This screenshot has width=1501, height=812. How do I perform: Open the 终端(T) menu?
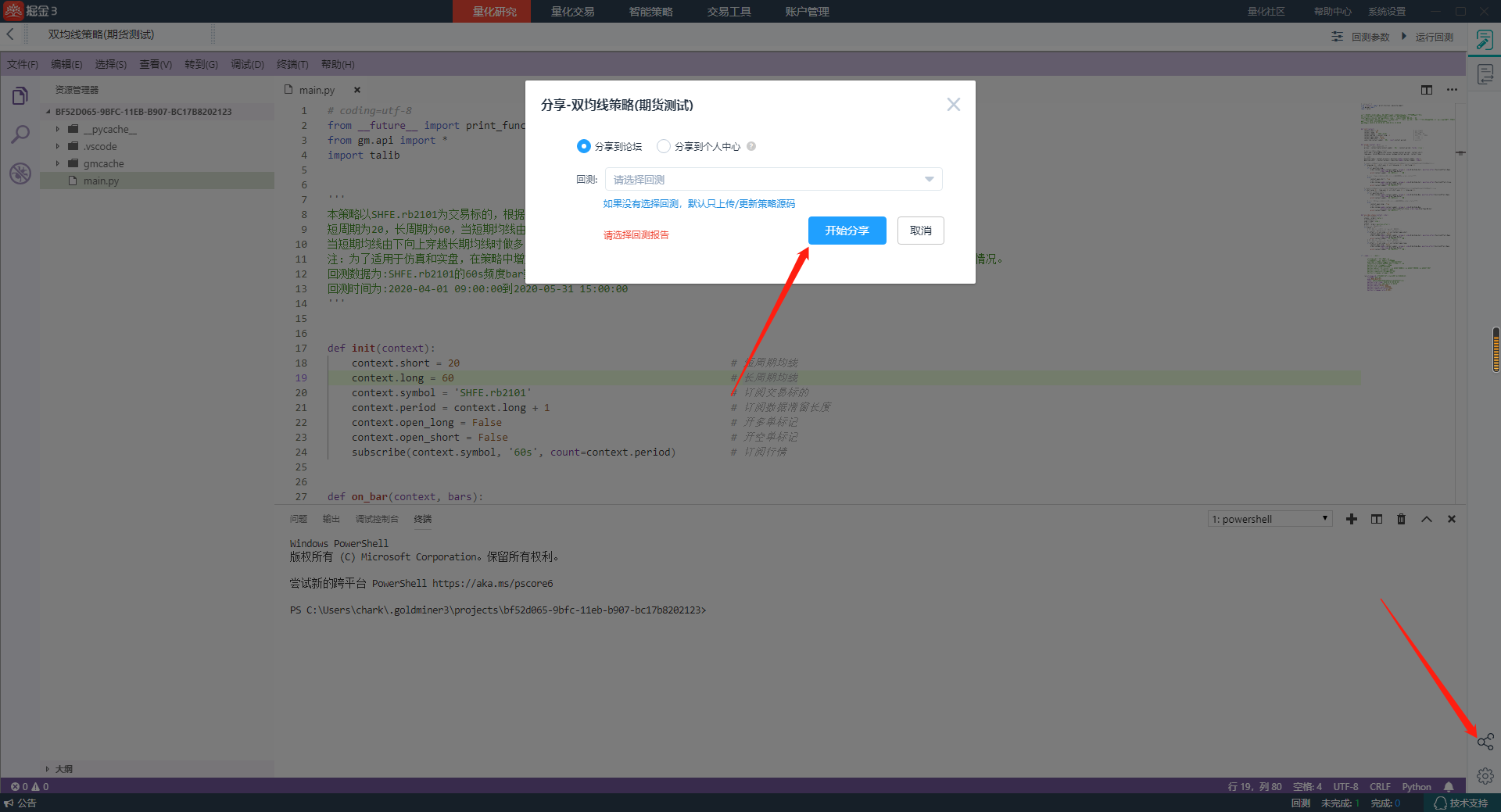(x=292, y=64)
